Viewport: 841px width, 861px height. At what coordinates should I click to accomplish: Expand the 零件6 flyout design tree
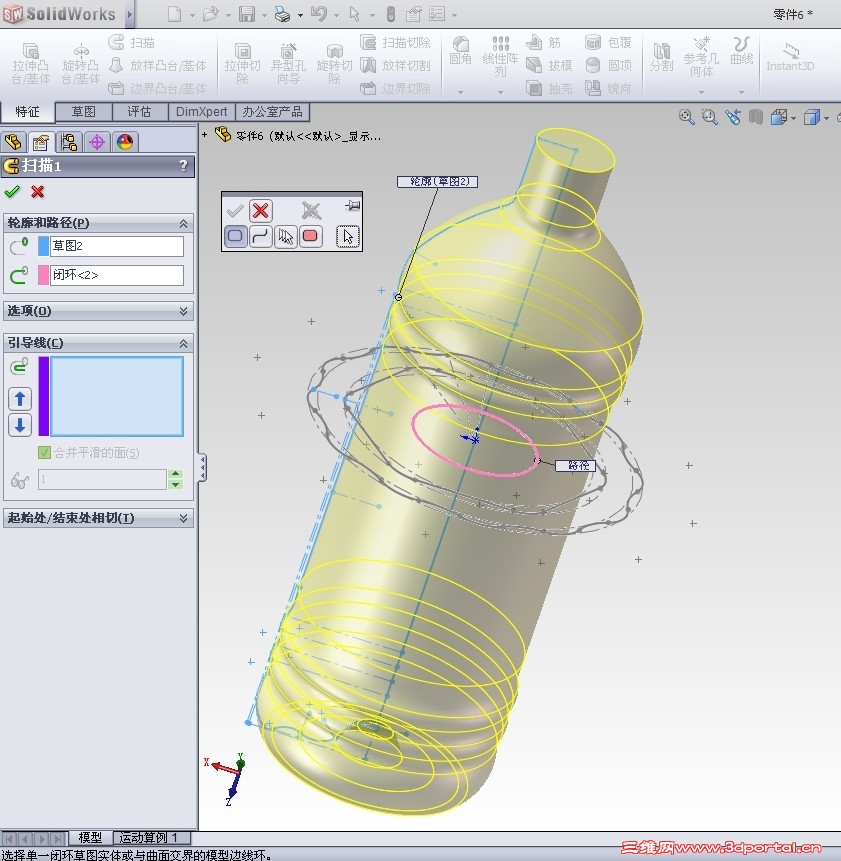(x=204, y=134)
